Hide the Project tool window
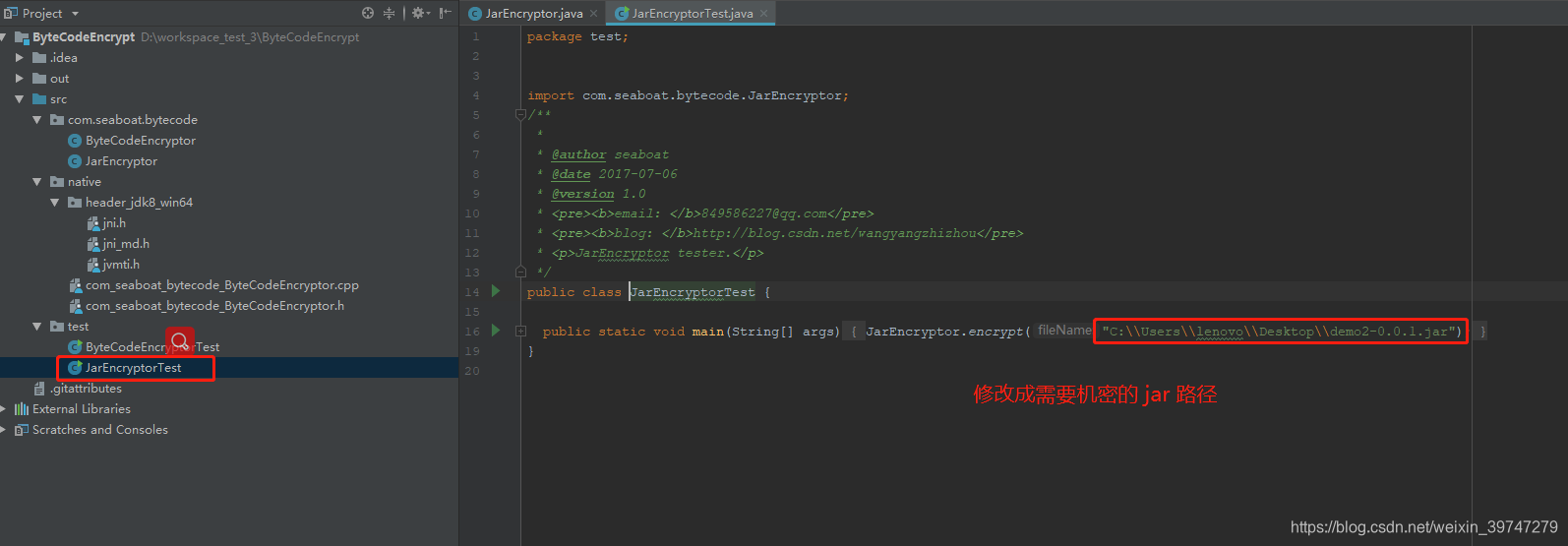This screenshot has width=1568, height=546. [x=446, y=13]
